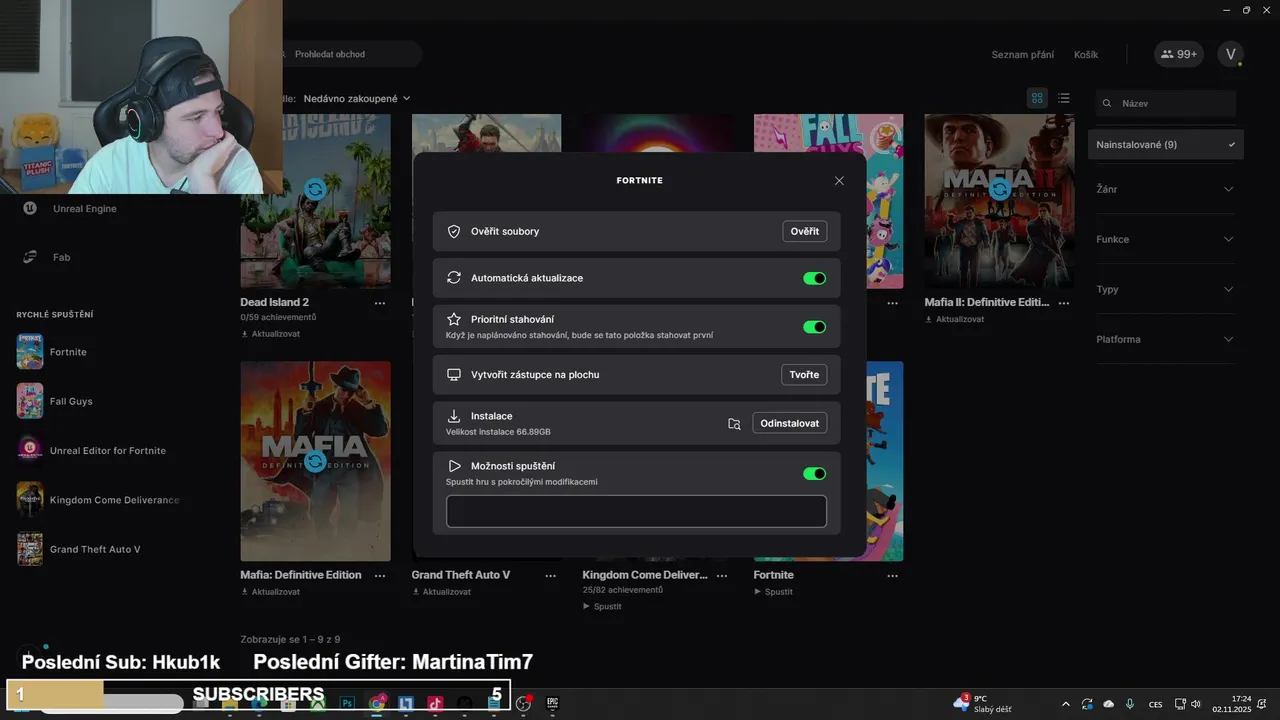Click Epic Games Launcher taskbar icon

[x=552, y=704]
